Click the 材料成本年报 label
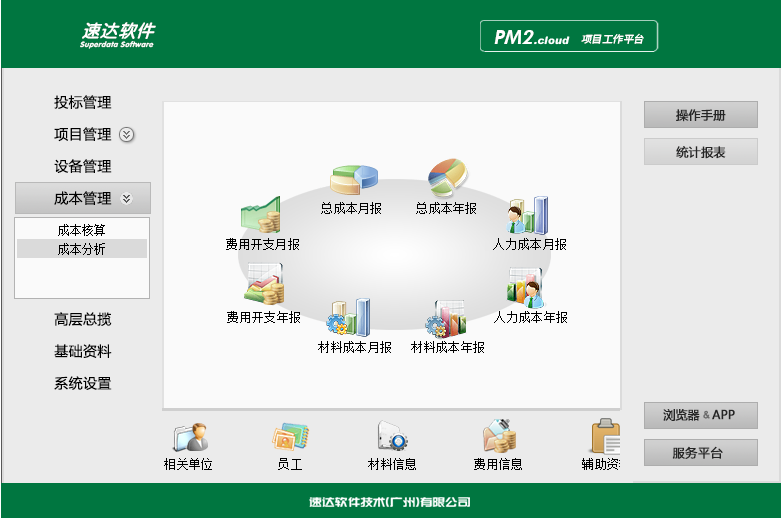 (448, 347)
